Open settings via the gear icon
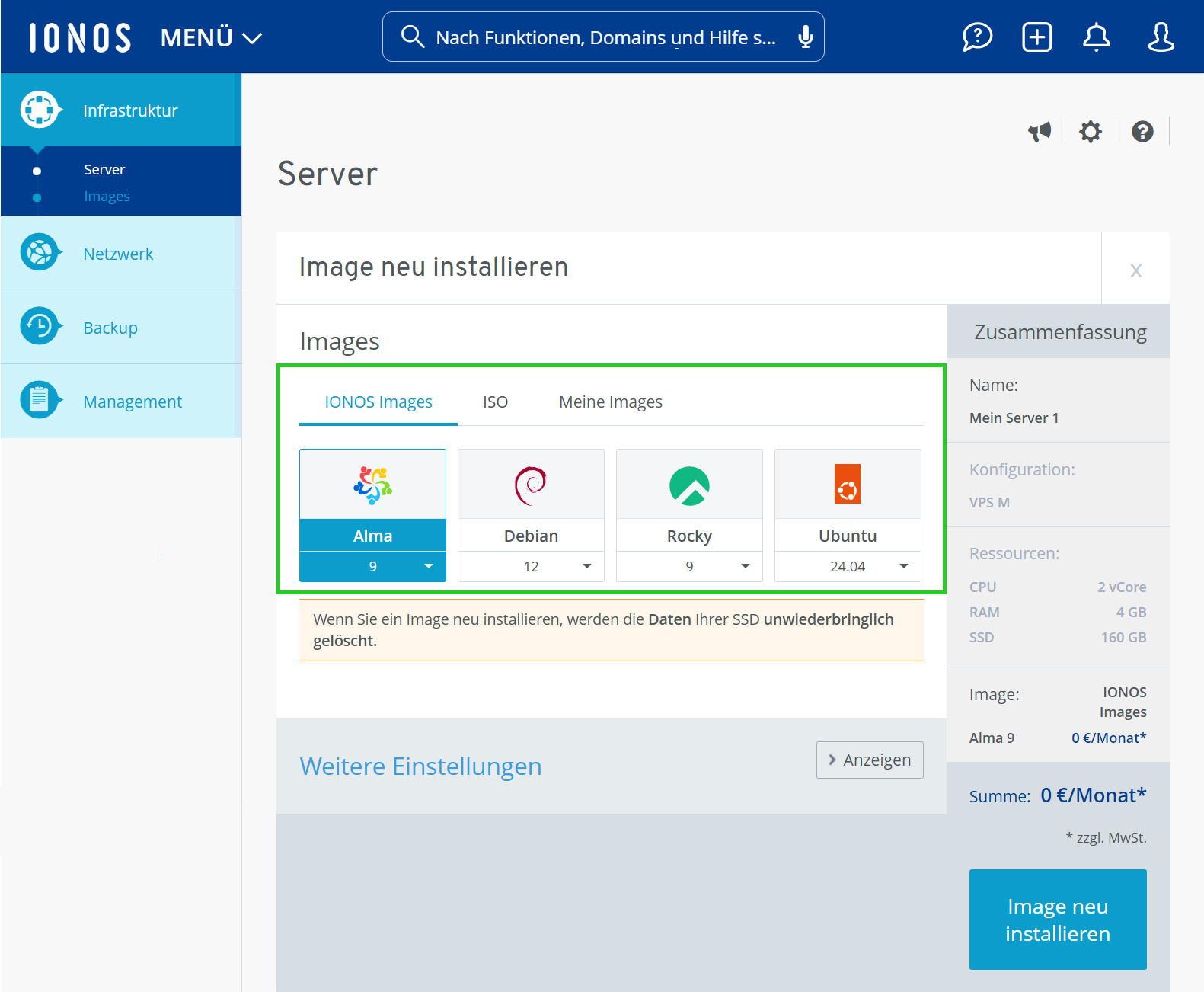 click(1090, 132)
